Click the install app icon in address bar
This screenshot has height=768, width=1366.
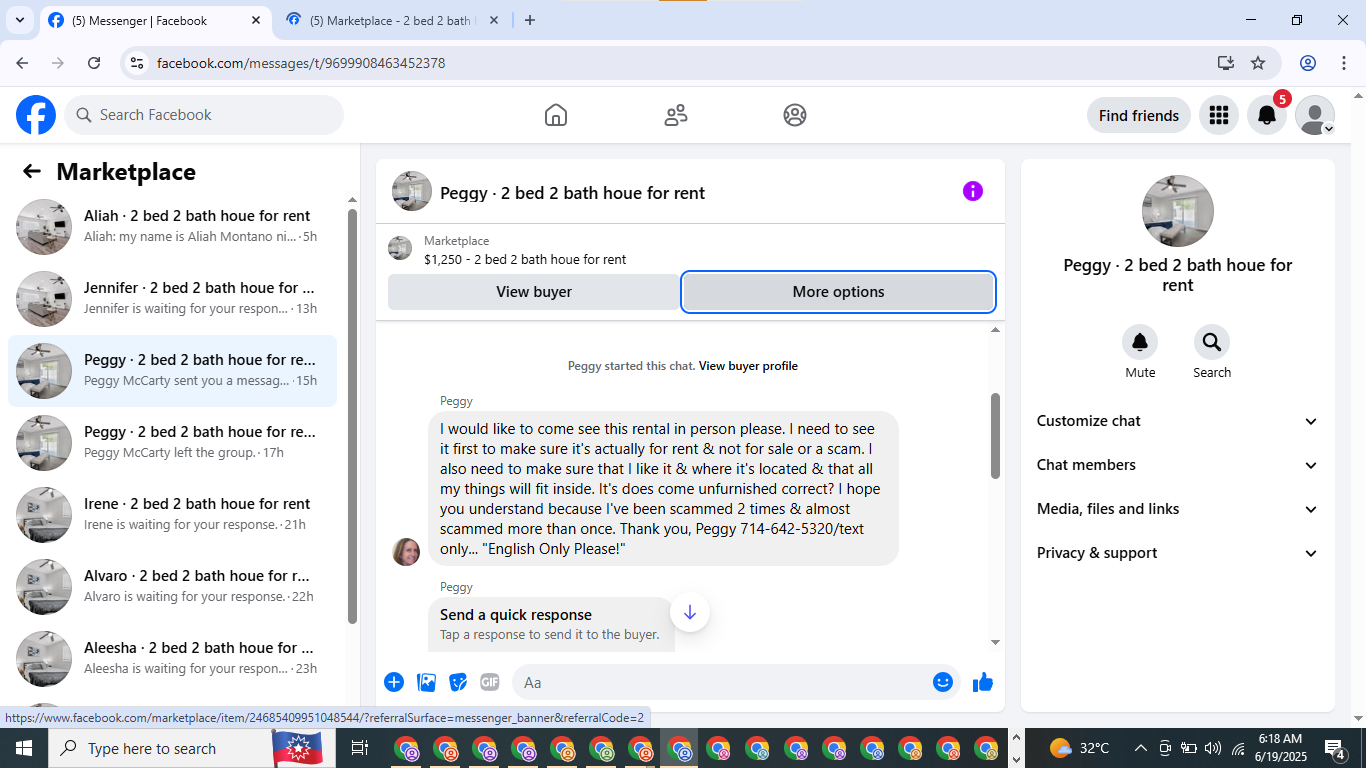click(1226, 63)
